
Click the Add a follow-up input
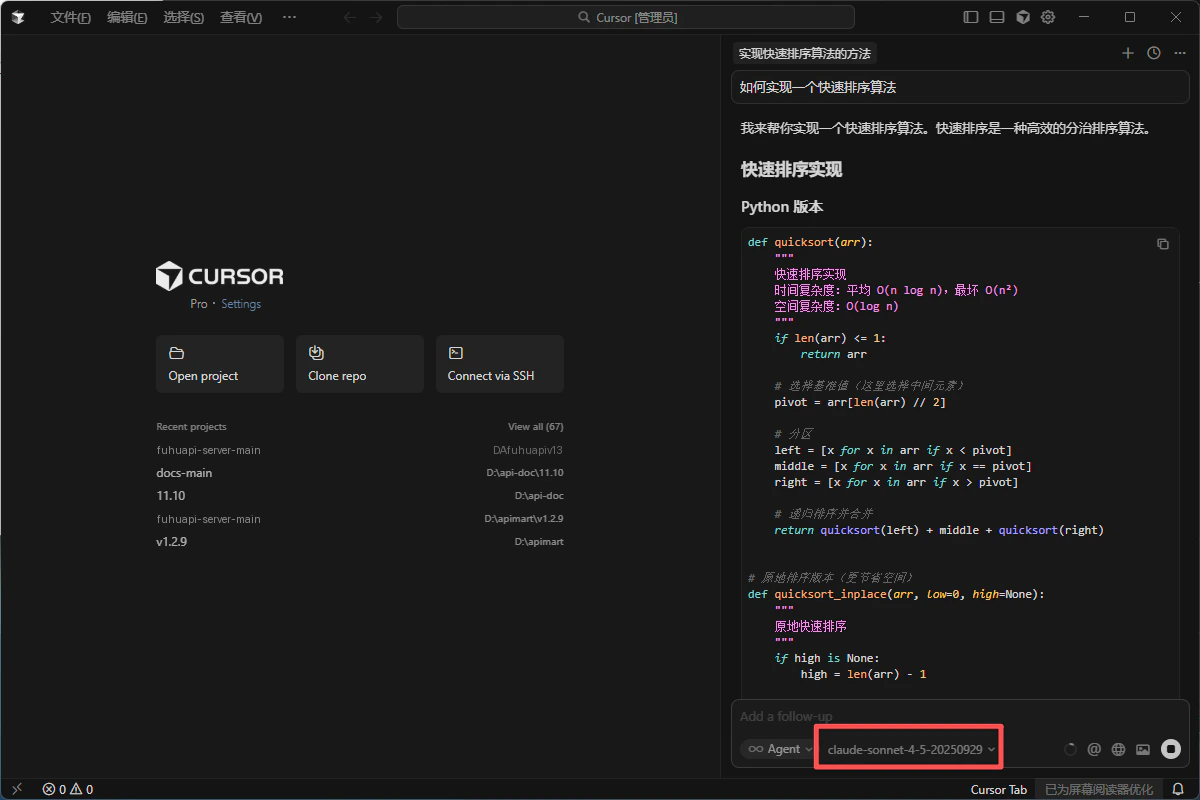coord(960,716)
